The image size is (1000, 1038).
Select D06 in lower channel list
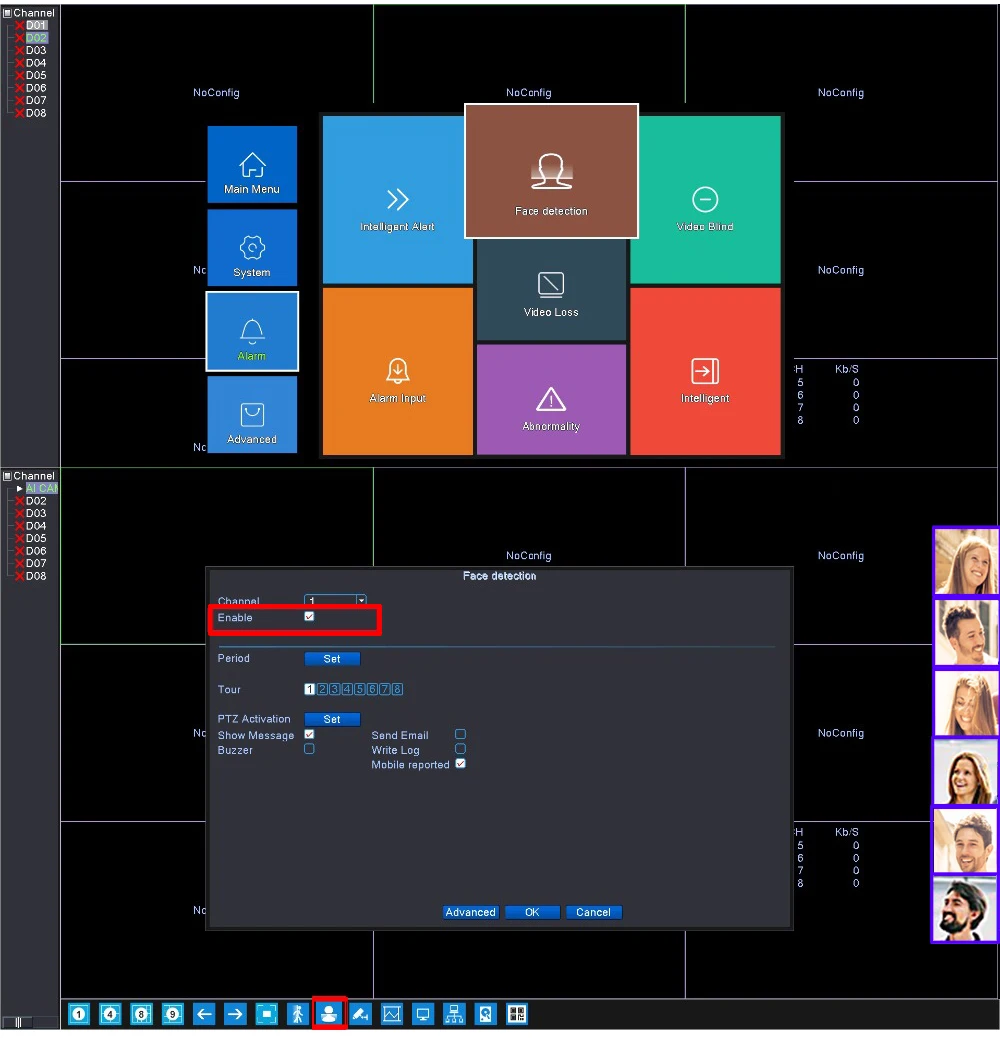pyautogui.click(x=36, y=551)
